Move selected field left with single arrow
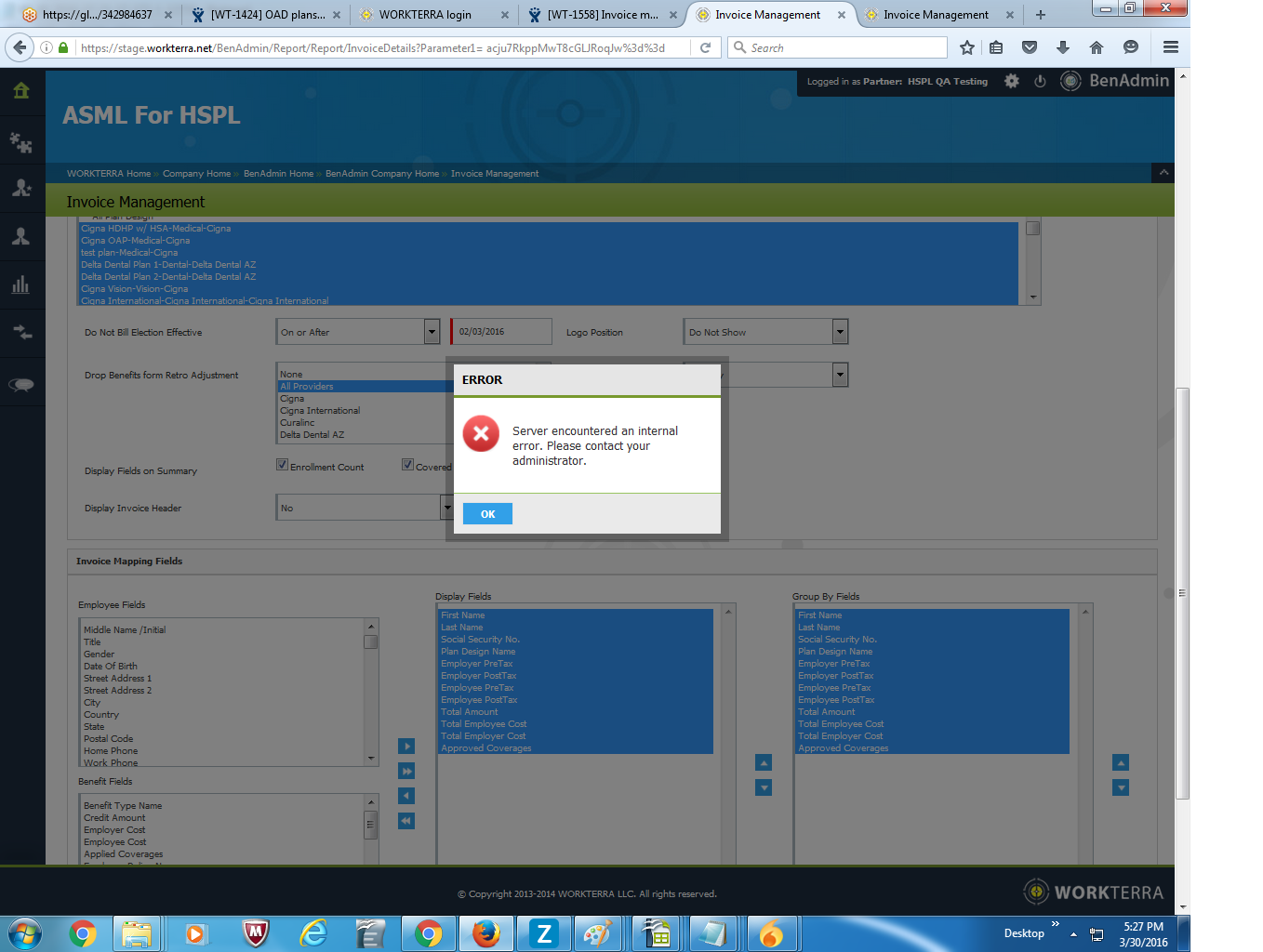Viewport: 1263px width, 952px height. point(406,796)
